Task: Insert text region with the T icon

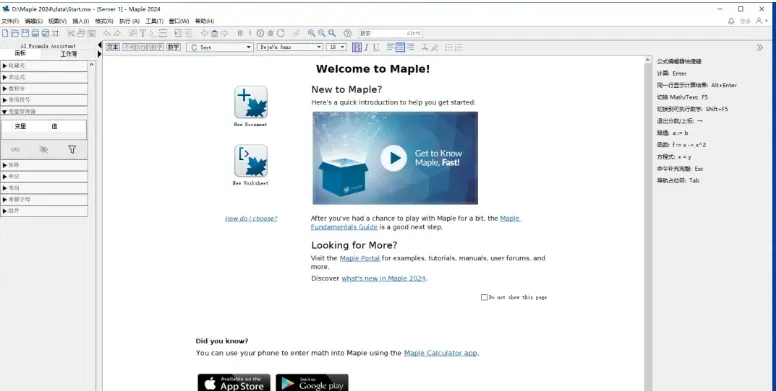Action: click(x=143, y=33)
